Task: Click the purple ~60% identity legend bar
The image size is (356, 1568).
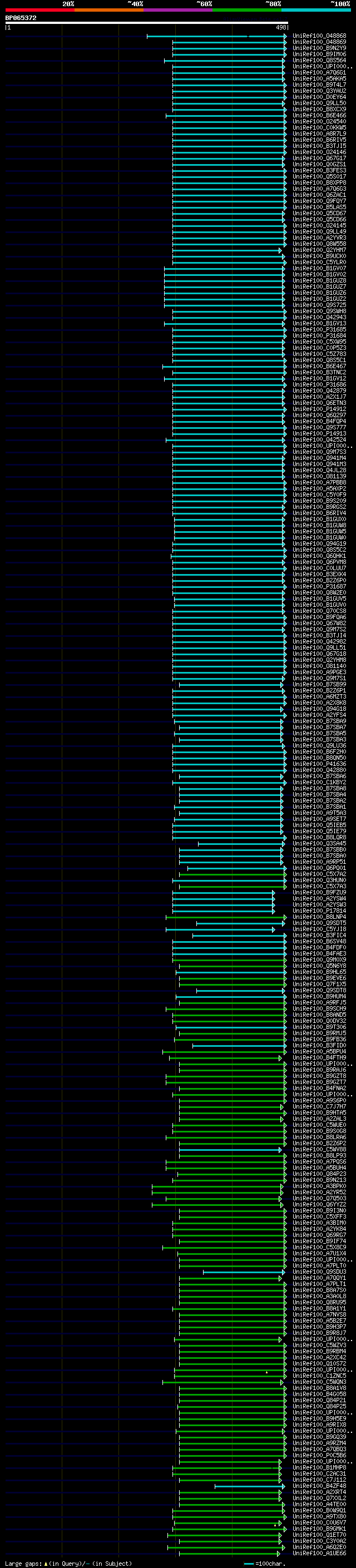Action: pos(179,10)
